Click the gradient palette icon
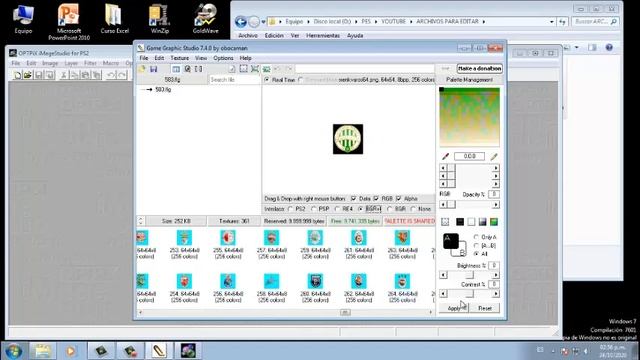Image resolution: width=640 pixels, height=360 pixels. pyautogui.click(x=482, y=222)
